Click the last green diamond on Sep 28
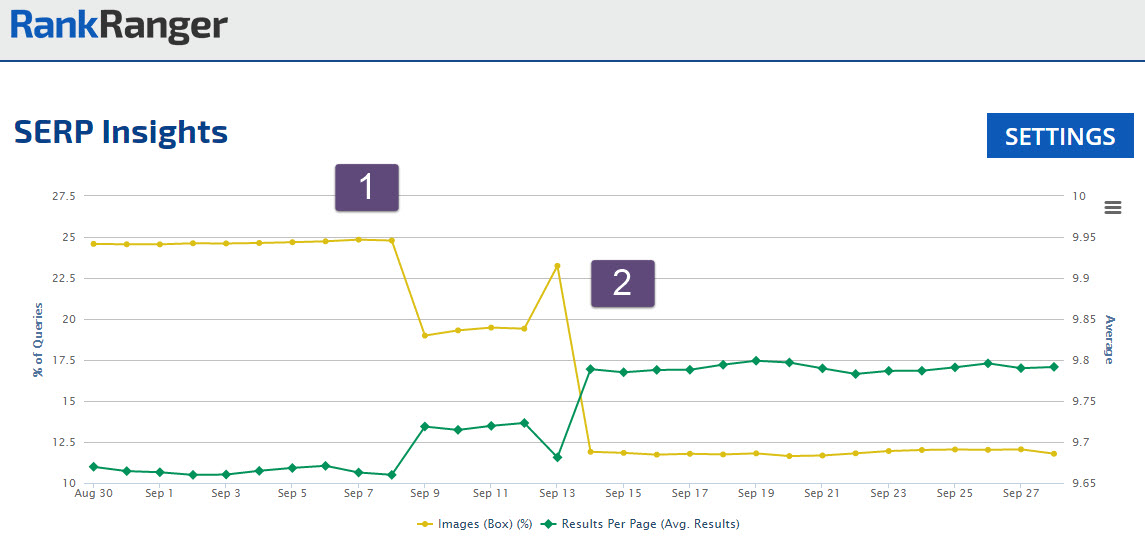 point(1054,367)
